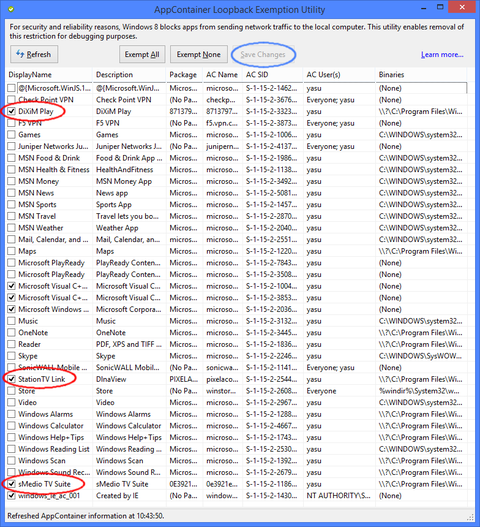This screenshot has height=527, width=480.
Task: Check the OneNote checkbox
Action: (x=11, y=333)
